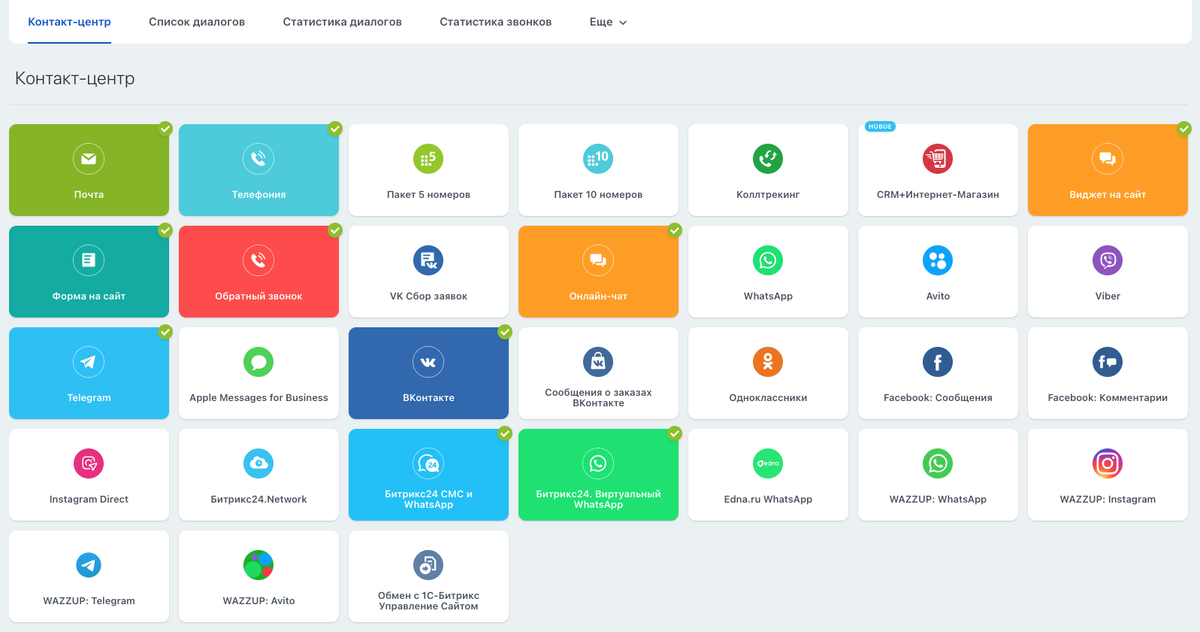Image resolution: width=1200 pixels, height=632 pixels.
Task: Open the Avito channel icon
Action: [938, 260]
